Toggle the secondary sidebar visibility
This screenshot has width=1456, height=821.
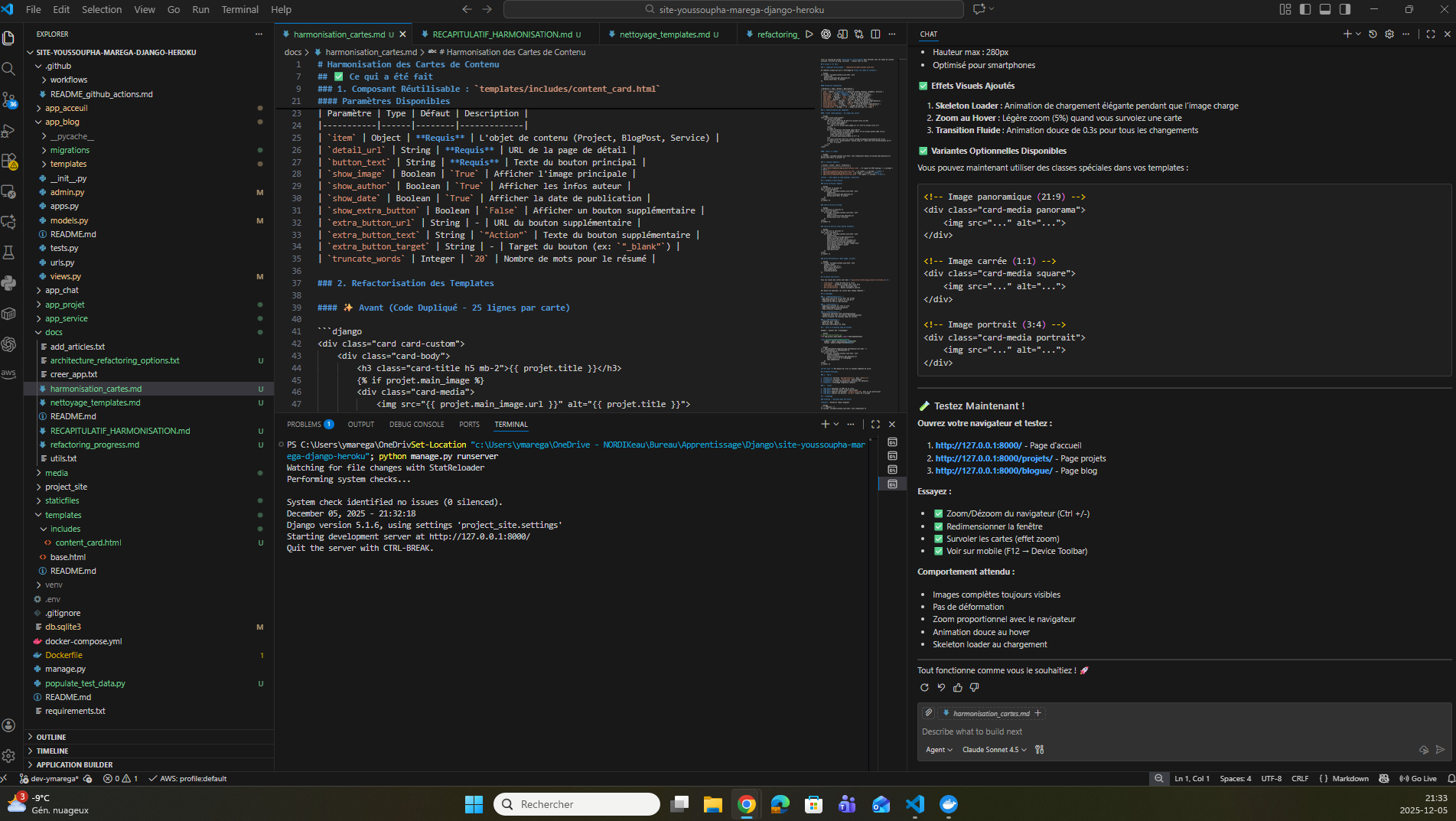pos(1346,9)
